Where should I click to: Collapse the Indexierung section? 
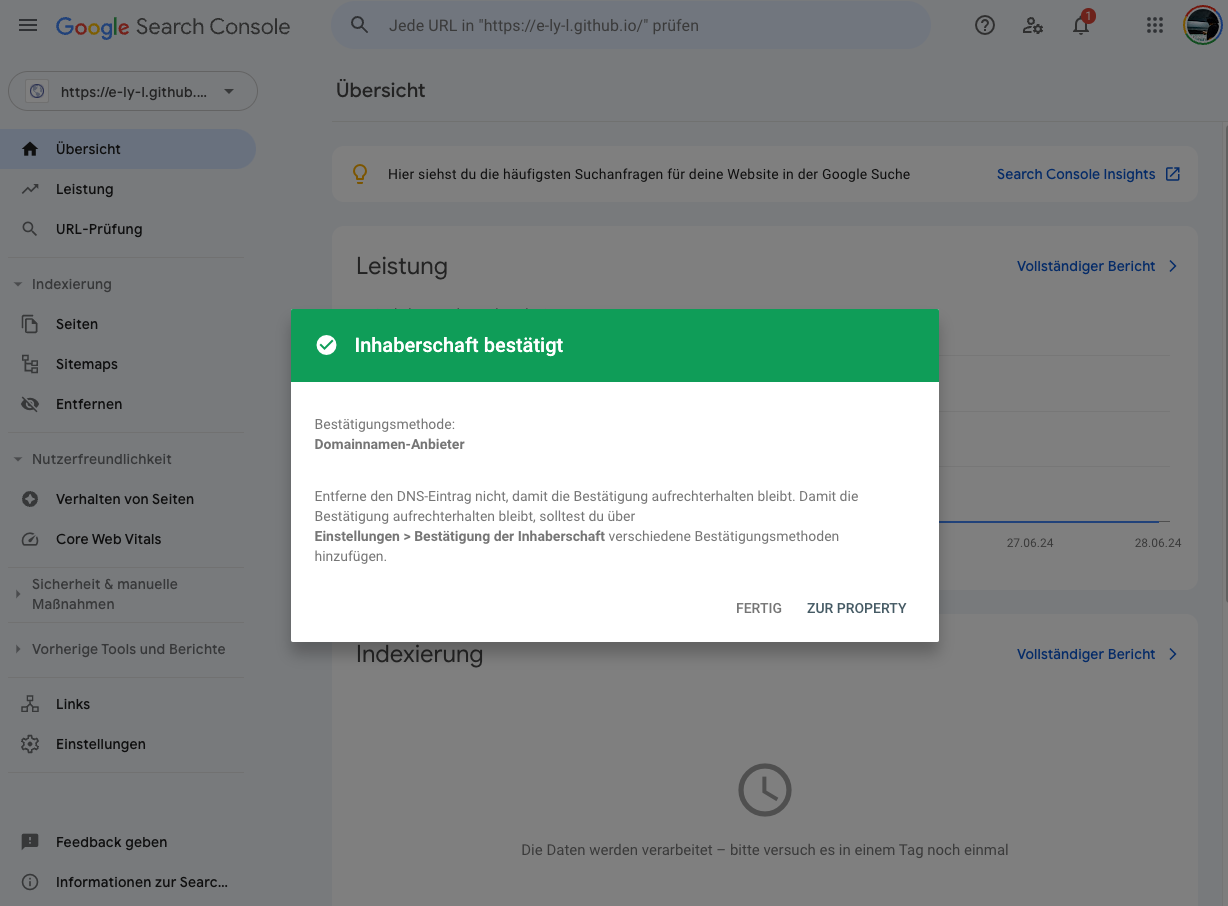pos(18,285)
